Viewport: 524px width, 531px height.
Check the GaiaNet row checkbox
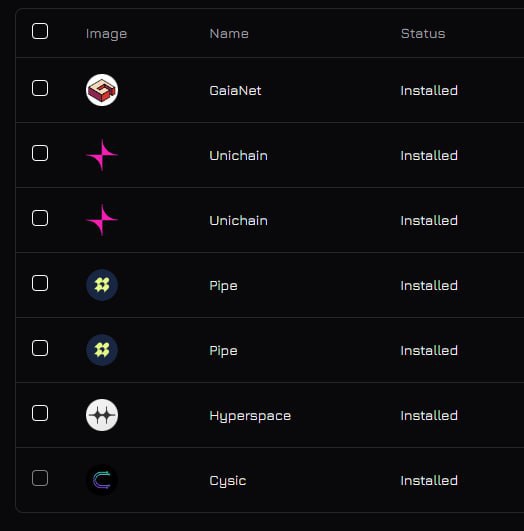point(40,88)
